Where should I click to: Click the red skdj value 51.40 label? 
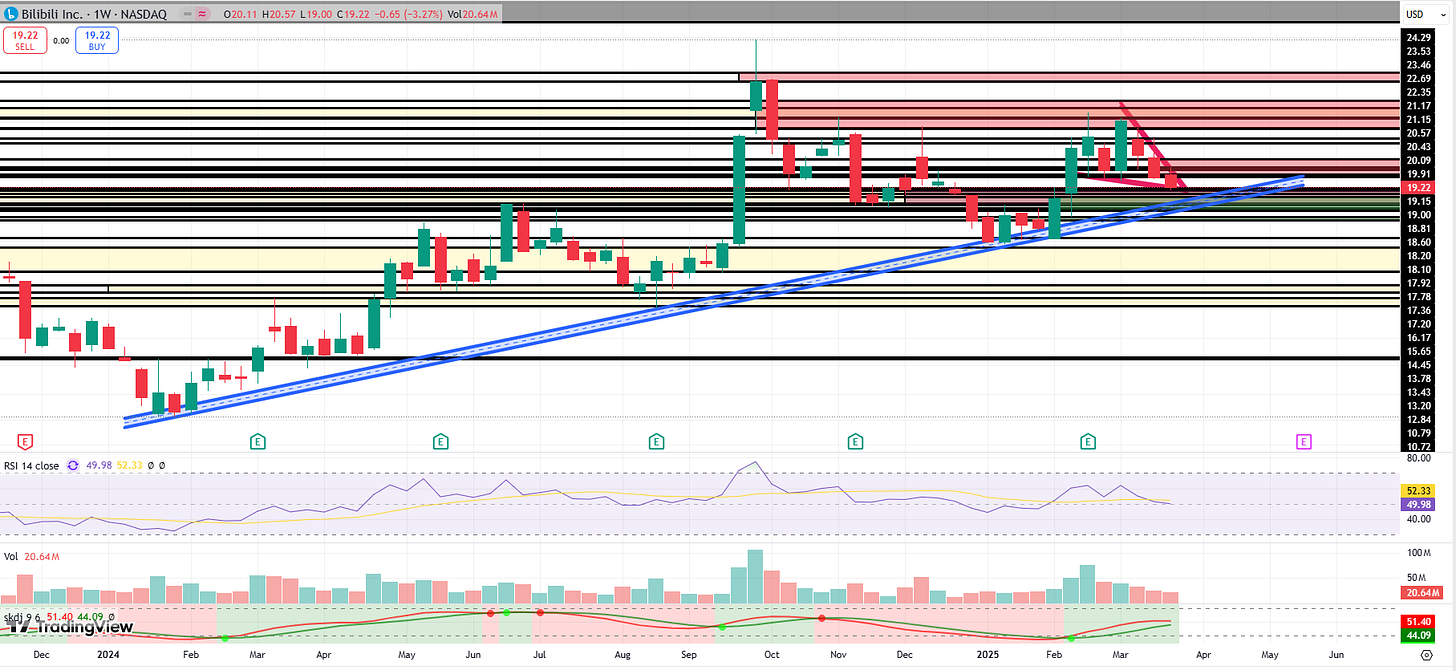click(x=1417, y=621)
